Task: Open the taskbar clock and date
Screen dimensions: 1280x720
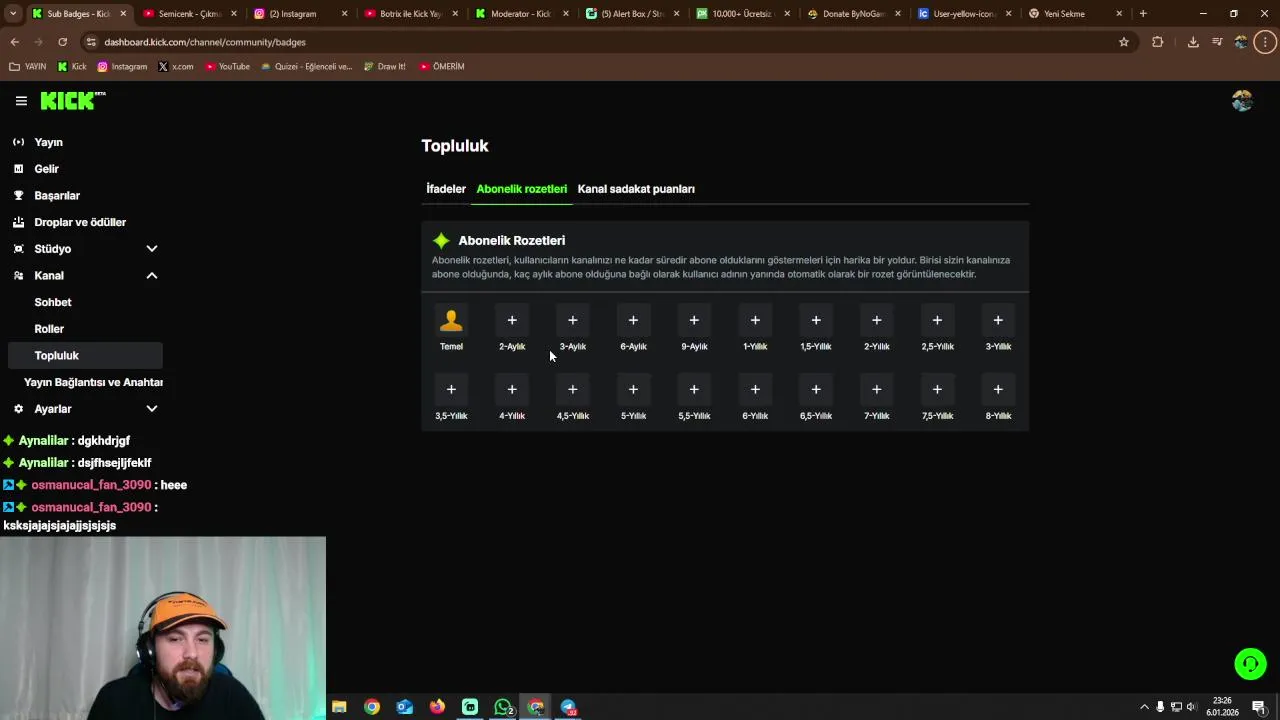Action: (1222, 707)
